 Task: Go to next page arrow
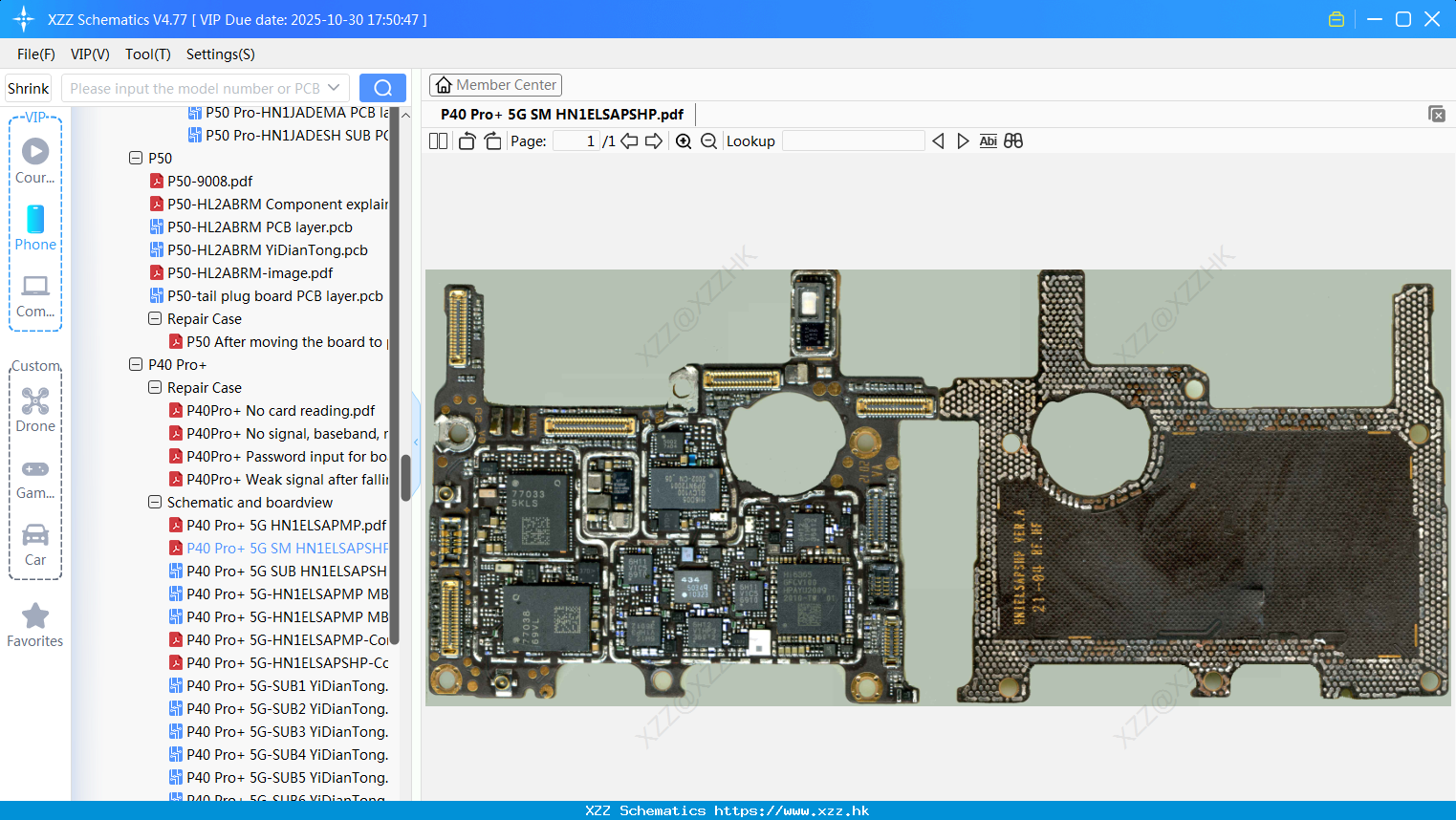654,141
